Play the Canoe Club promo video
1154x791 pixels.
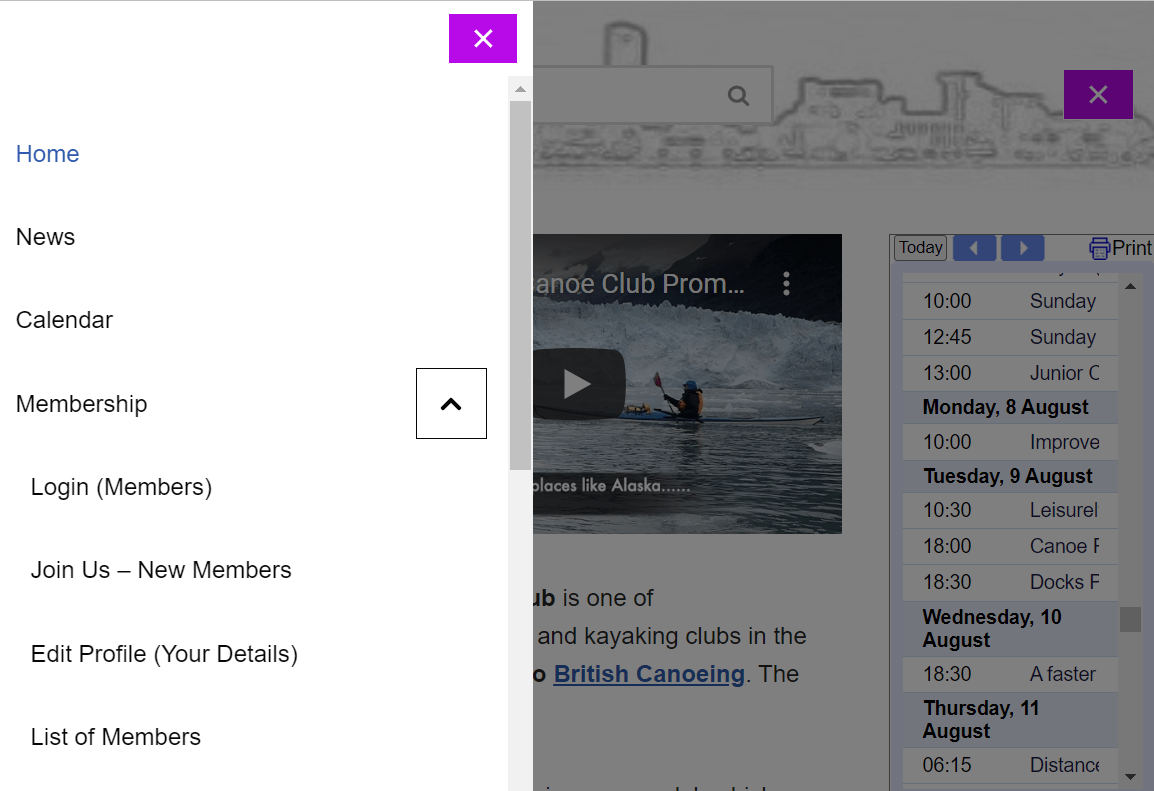pos(578,384)
